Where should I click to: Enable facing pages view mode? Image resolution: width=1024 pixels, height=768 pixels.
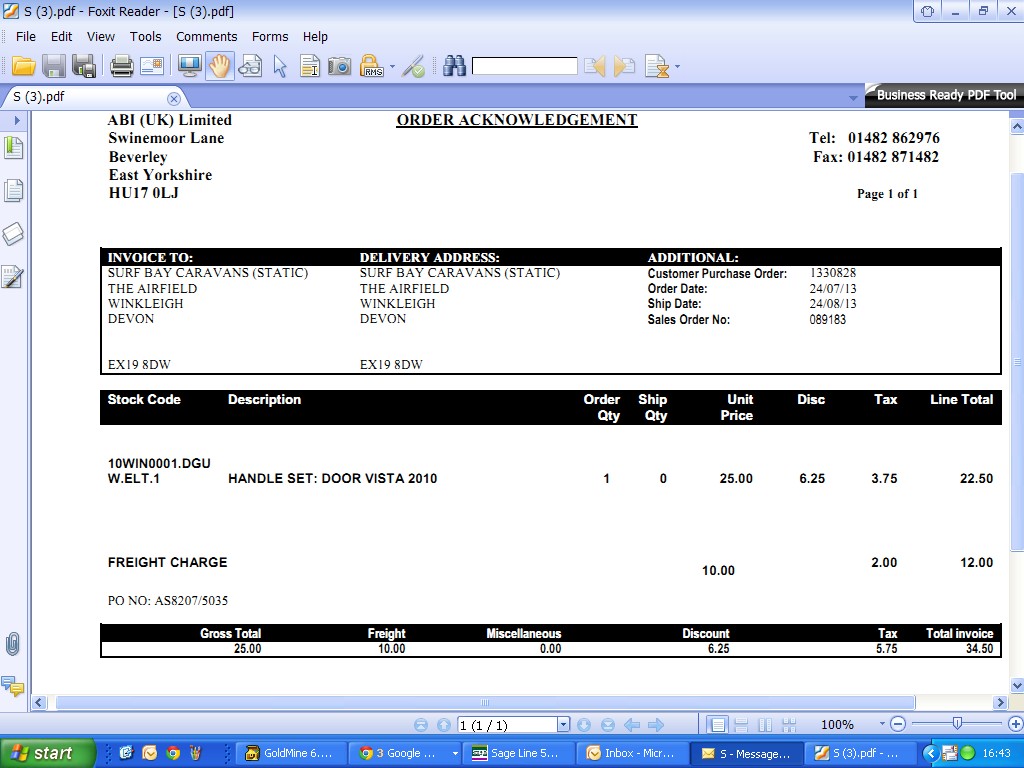coord(765,725)
